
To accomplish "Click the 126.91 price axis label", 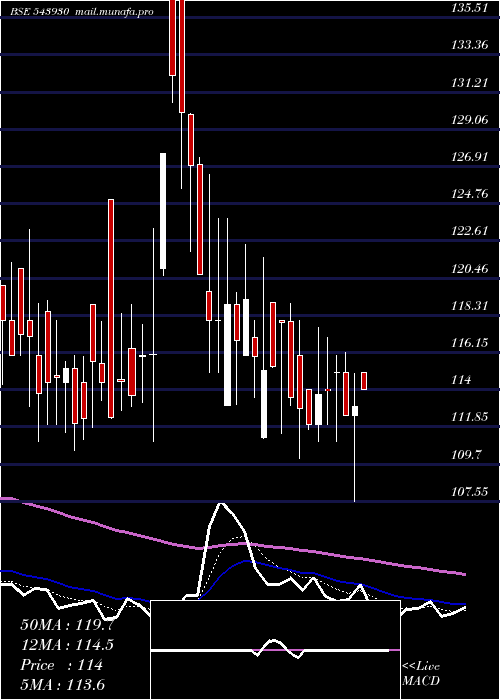I will coord(469,157).
